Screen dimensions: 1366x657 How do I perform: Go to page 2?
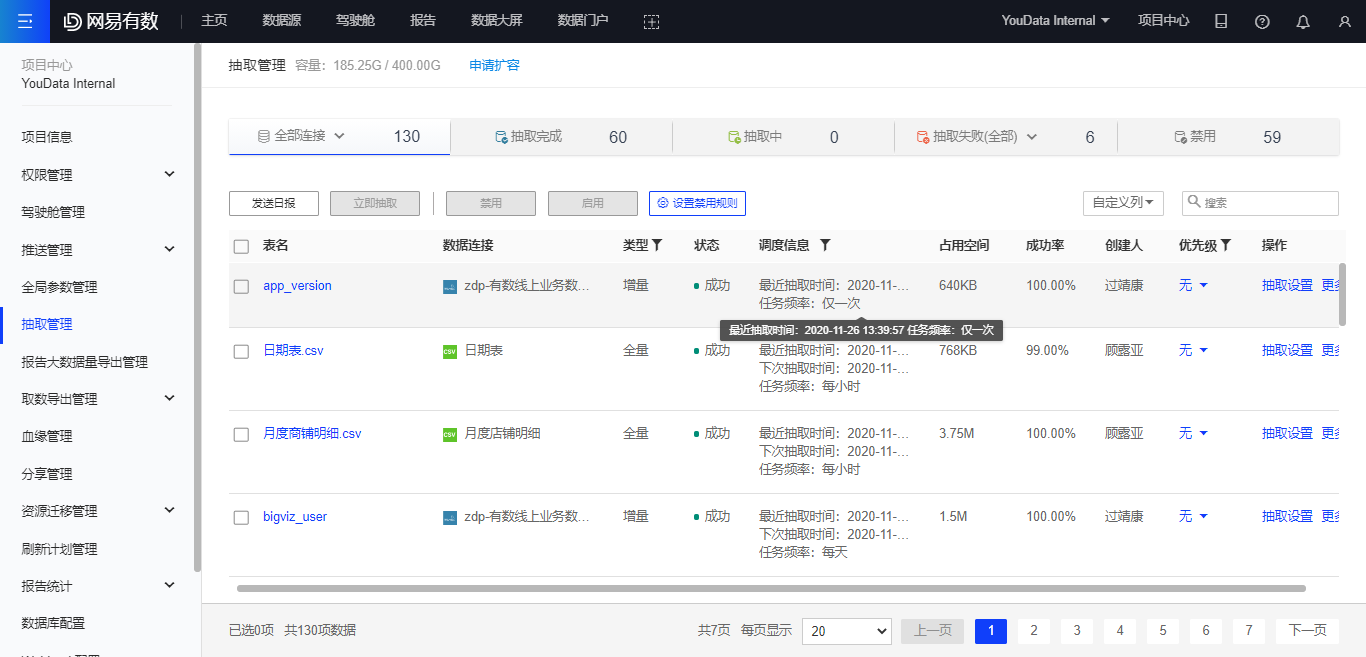(1033, 631)
